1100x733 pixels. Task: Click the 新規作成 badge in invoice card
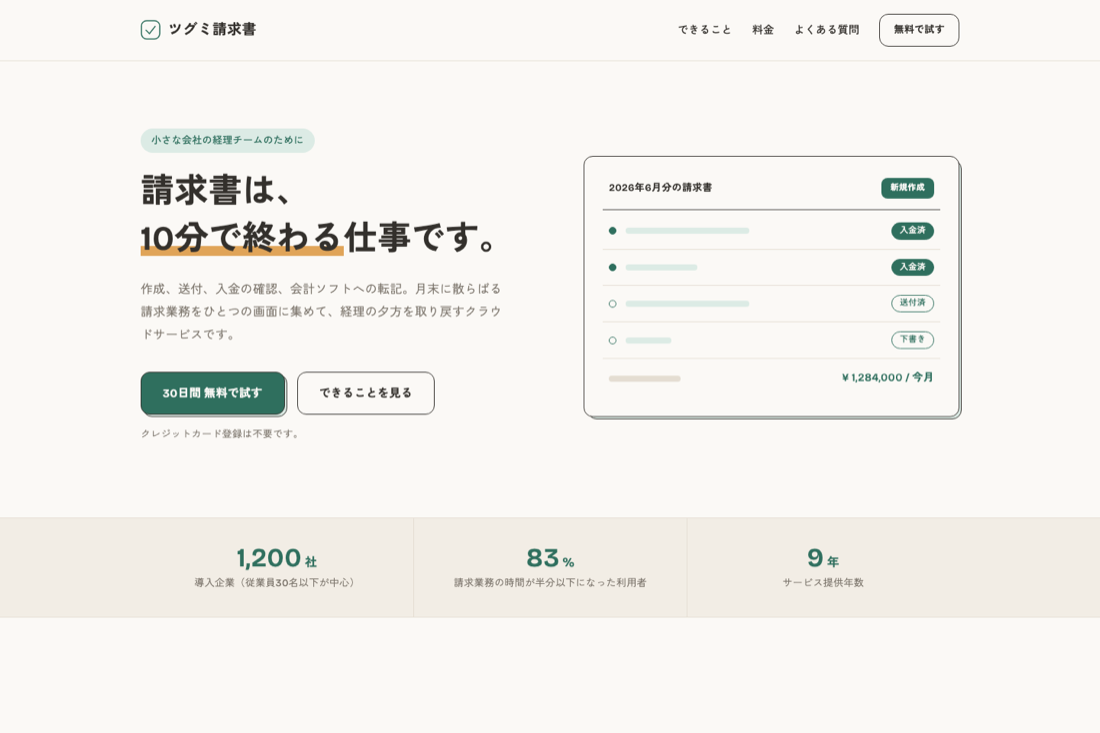point(907,188)
